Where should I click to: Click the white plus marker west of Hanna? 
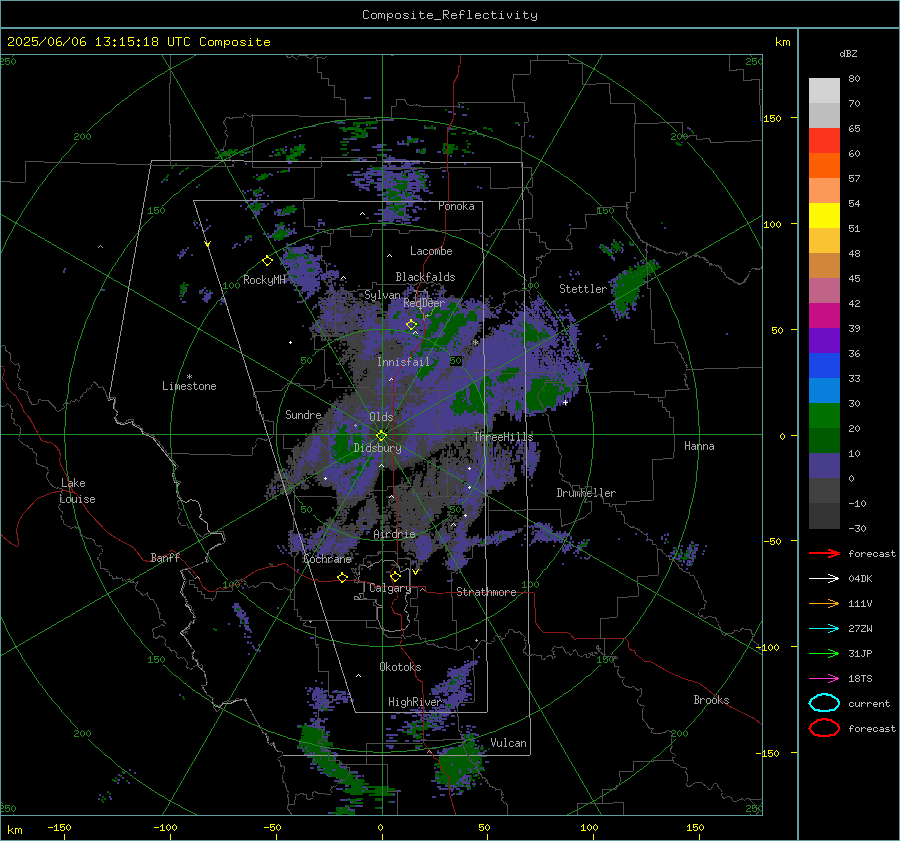click(x=565, y=402)
